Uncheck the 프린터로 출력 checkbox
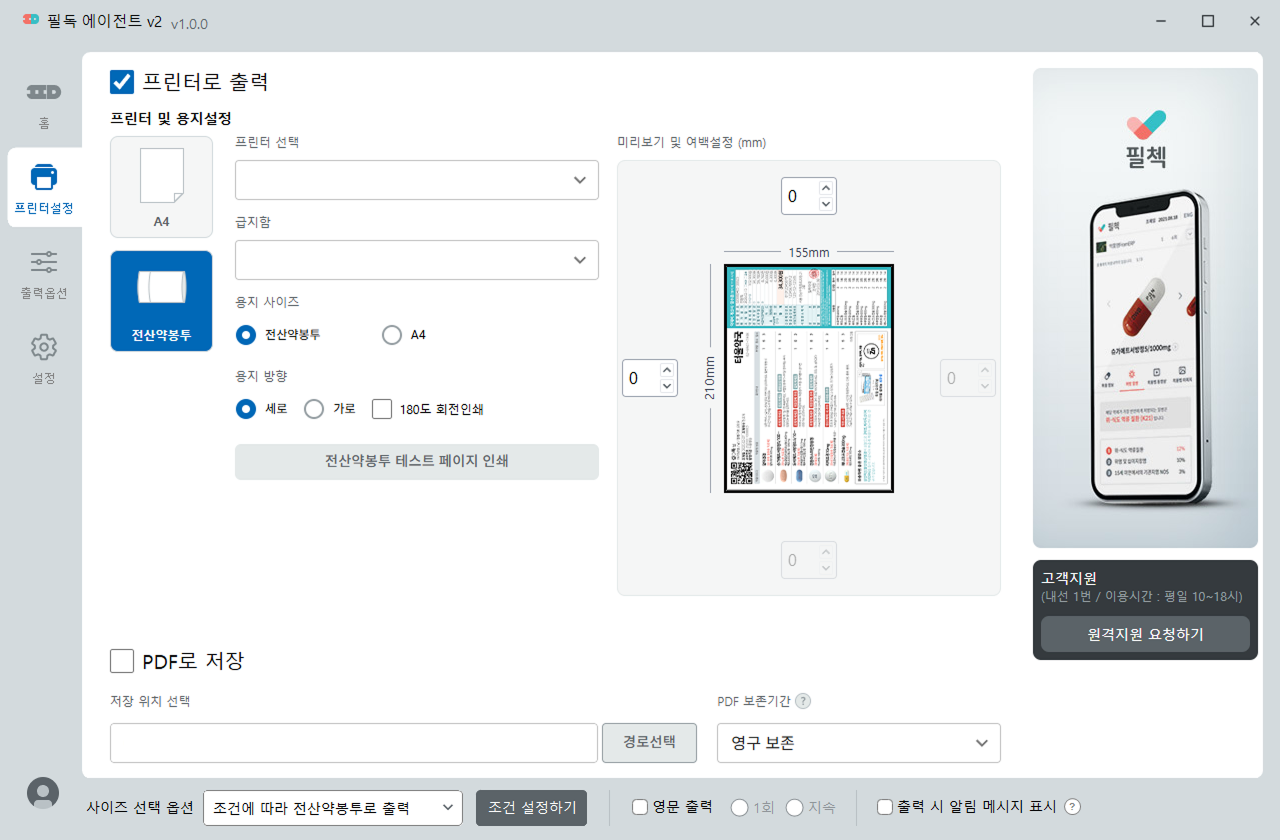Screen dimensions: 1280x840 122,82
